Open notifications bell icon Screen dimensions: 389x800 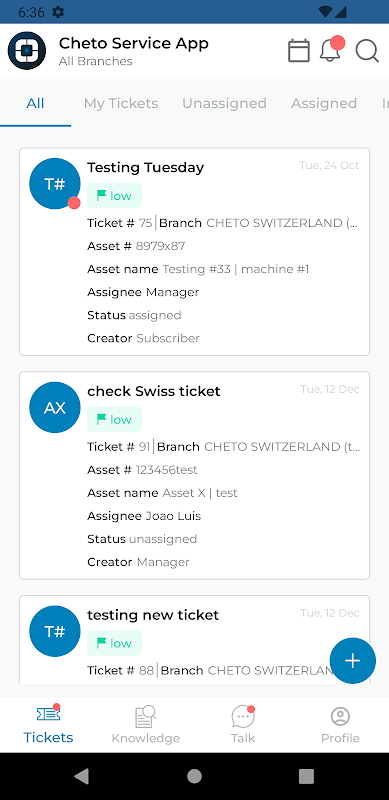(x=331, y=51)
